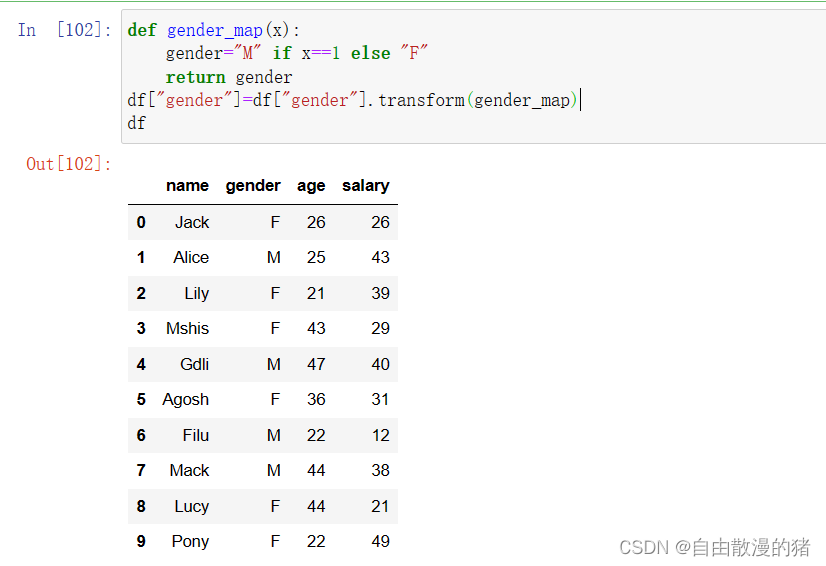Click salary value 21 in Lucy row

(x=380, y=506)
